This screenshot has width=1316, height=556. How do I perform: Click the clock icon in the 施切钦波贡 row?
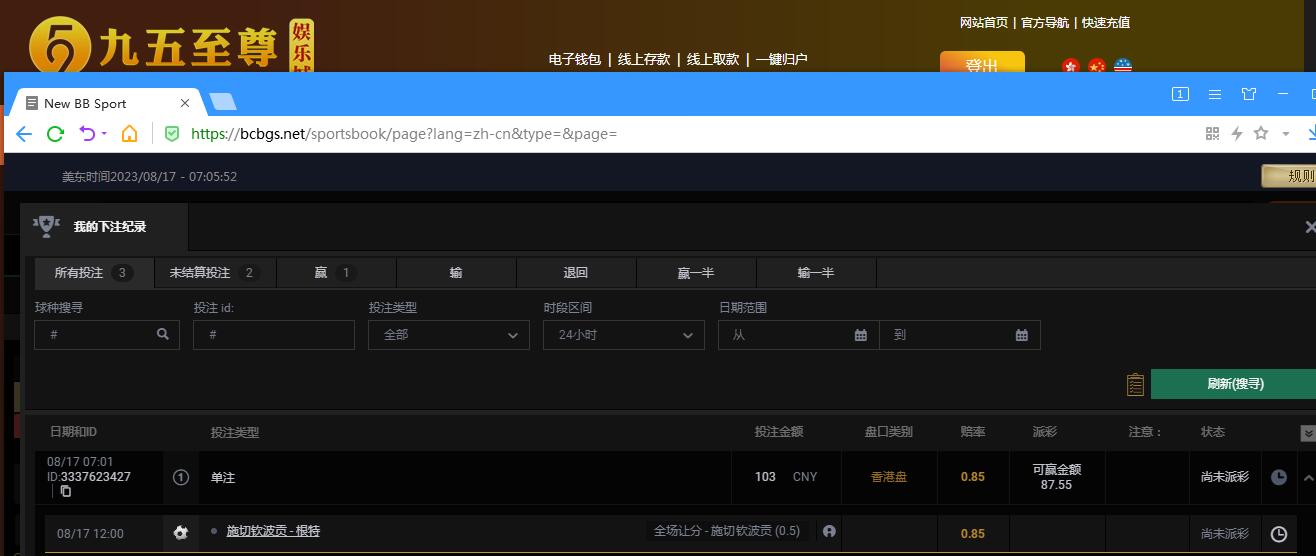[x=1278, y=534]
